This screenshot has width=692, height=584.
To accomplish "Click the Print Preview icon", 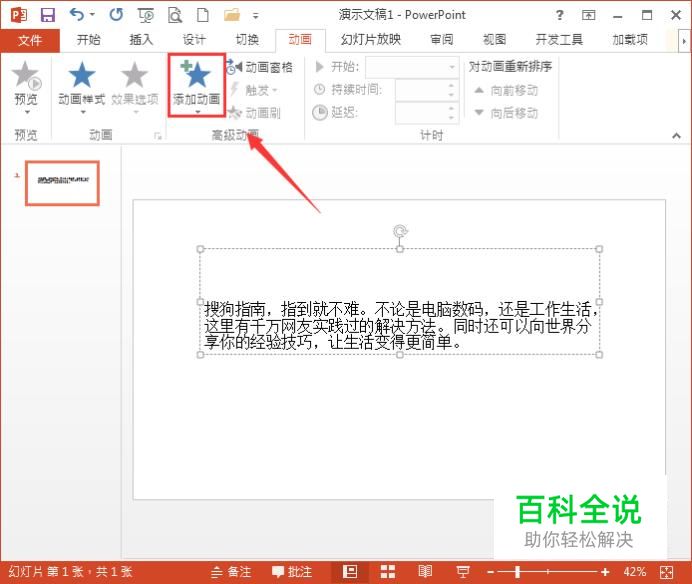I will (x=175, y=15).
